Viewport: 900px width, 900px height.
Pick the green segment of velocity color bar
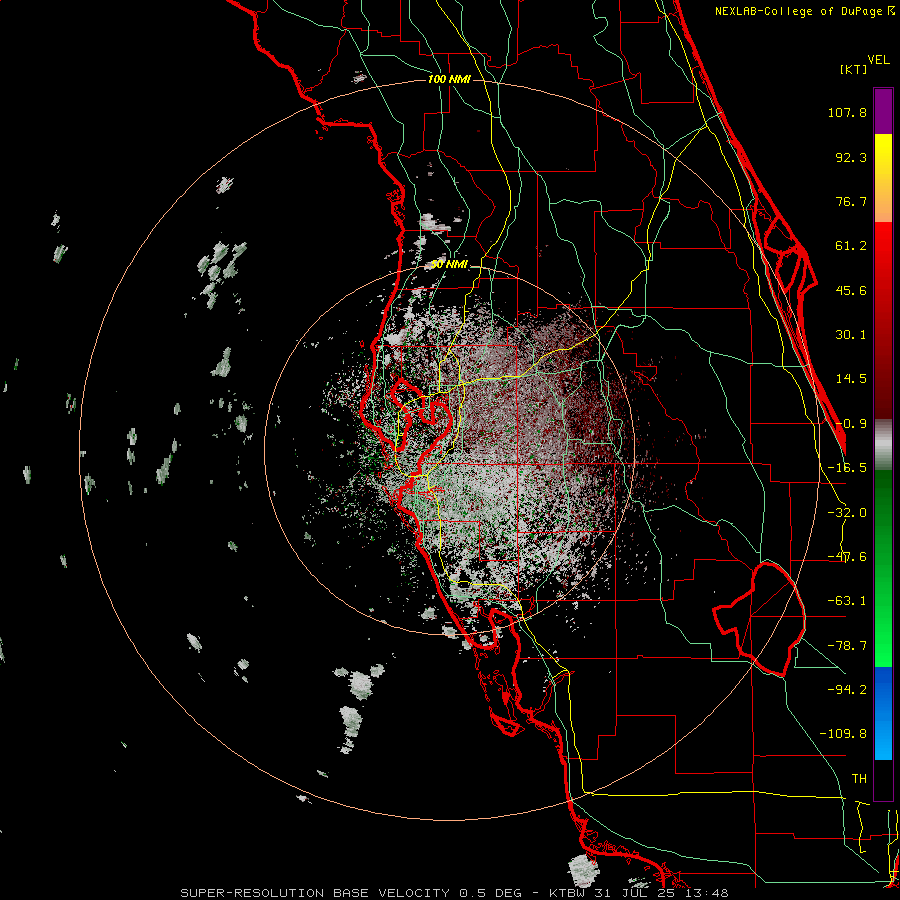click(x=883, y=568)
